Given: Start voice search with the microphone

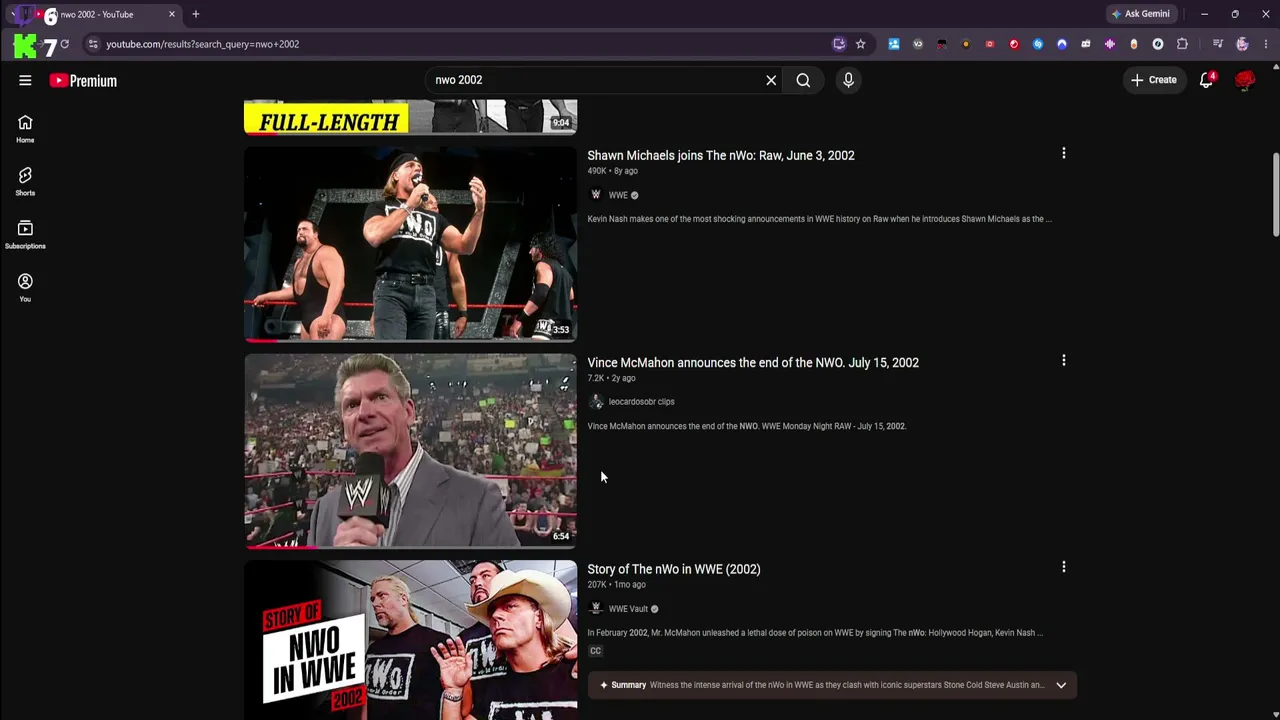Looking at the screenshot, I should click(848, 80).
